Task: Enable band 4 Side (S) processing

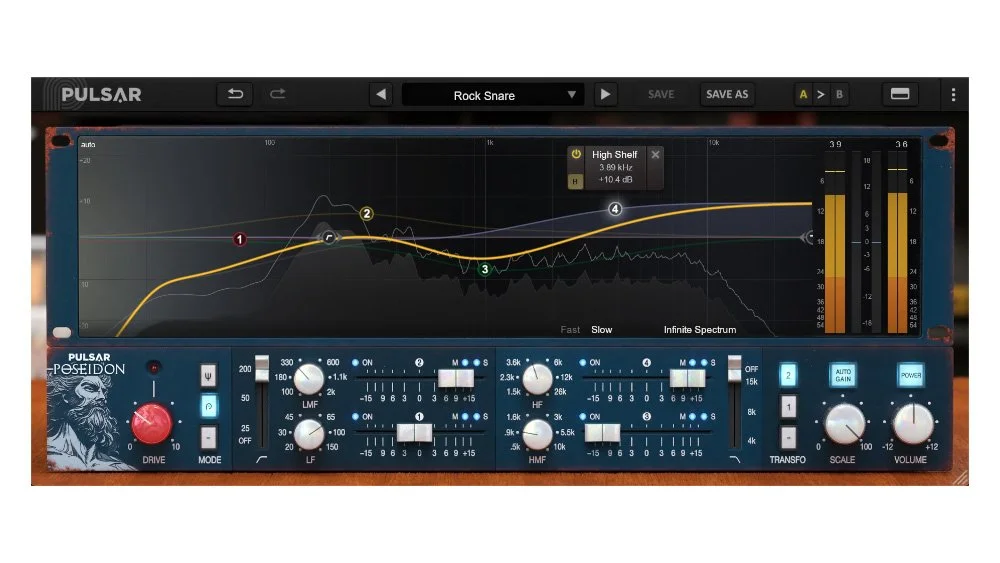Action: pyautogui.click(x=704, y=362)
